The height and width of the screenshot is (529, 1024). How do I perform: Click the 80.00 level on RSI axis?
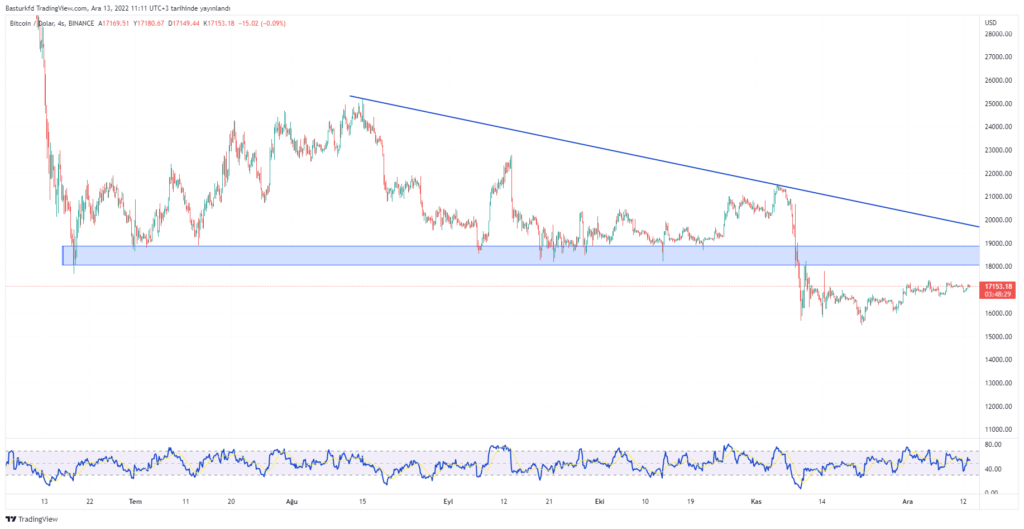pyautogui.click(x=994, y=445)
